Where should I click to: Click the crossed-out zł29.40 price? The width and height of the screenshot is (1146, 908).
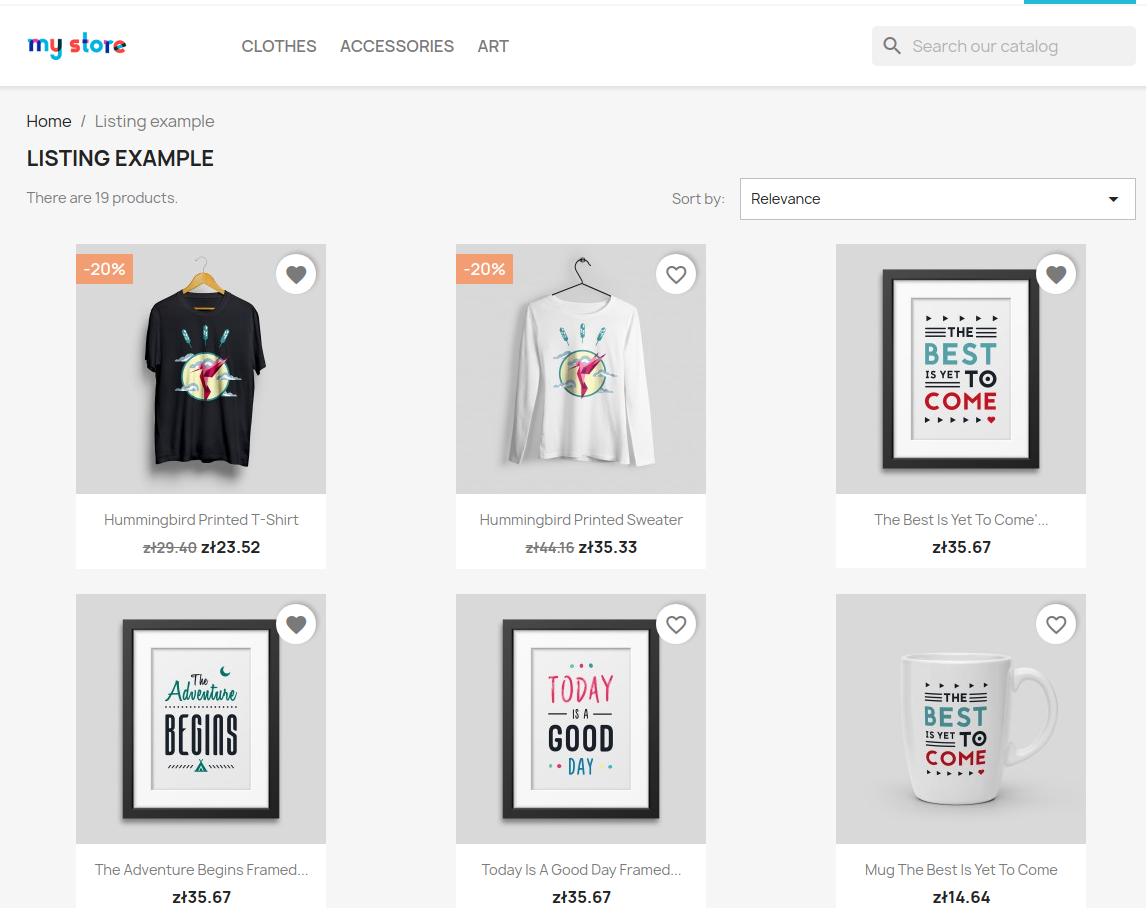170,548
